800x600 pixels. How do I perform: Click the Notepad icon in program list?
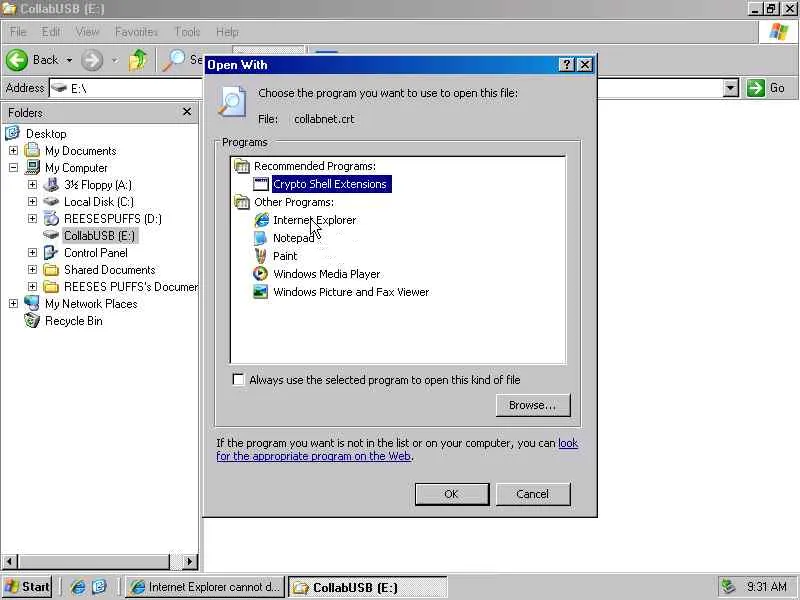[x=261, y=238]
